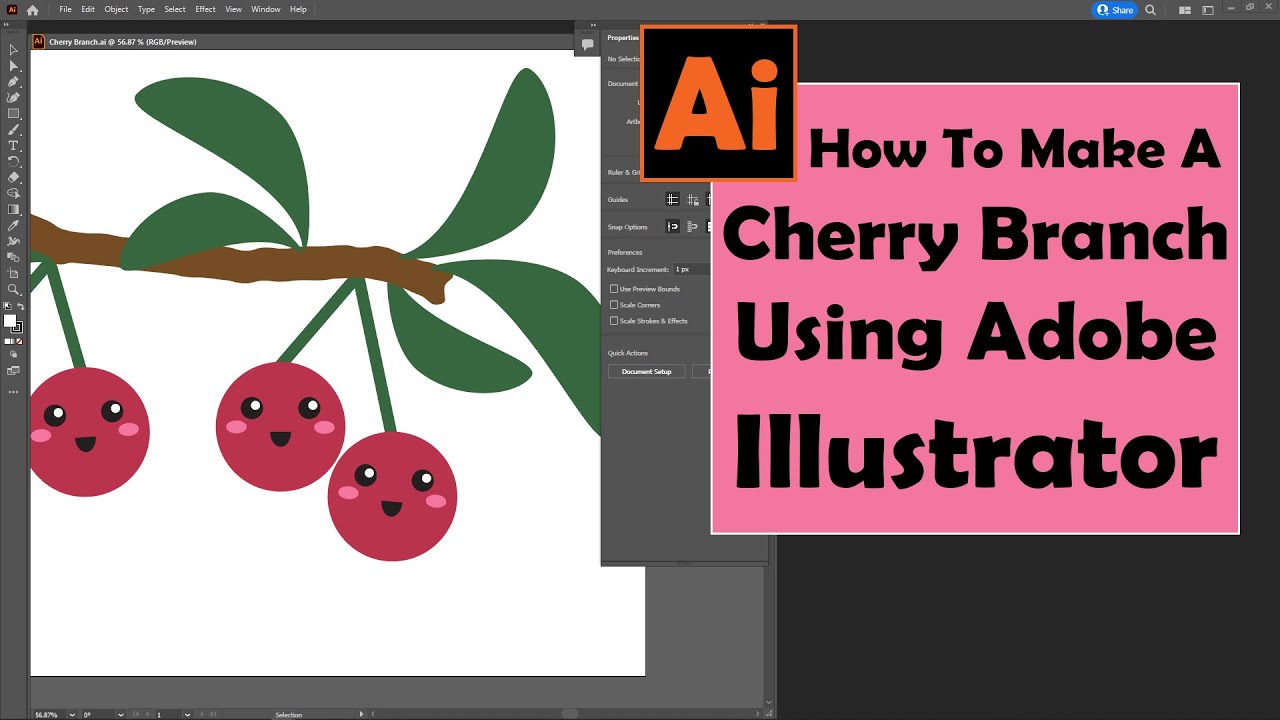Viewport: 1280px width, 720px height.
Task: Select the Type tool
Action: pyautogui.click(x=13, y=145)
